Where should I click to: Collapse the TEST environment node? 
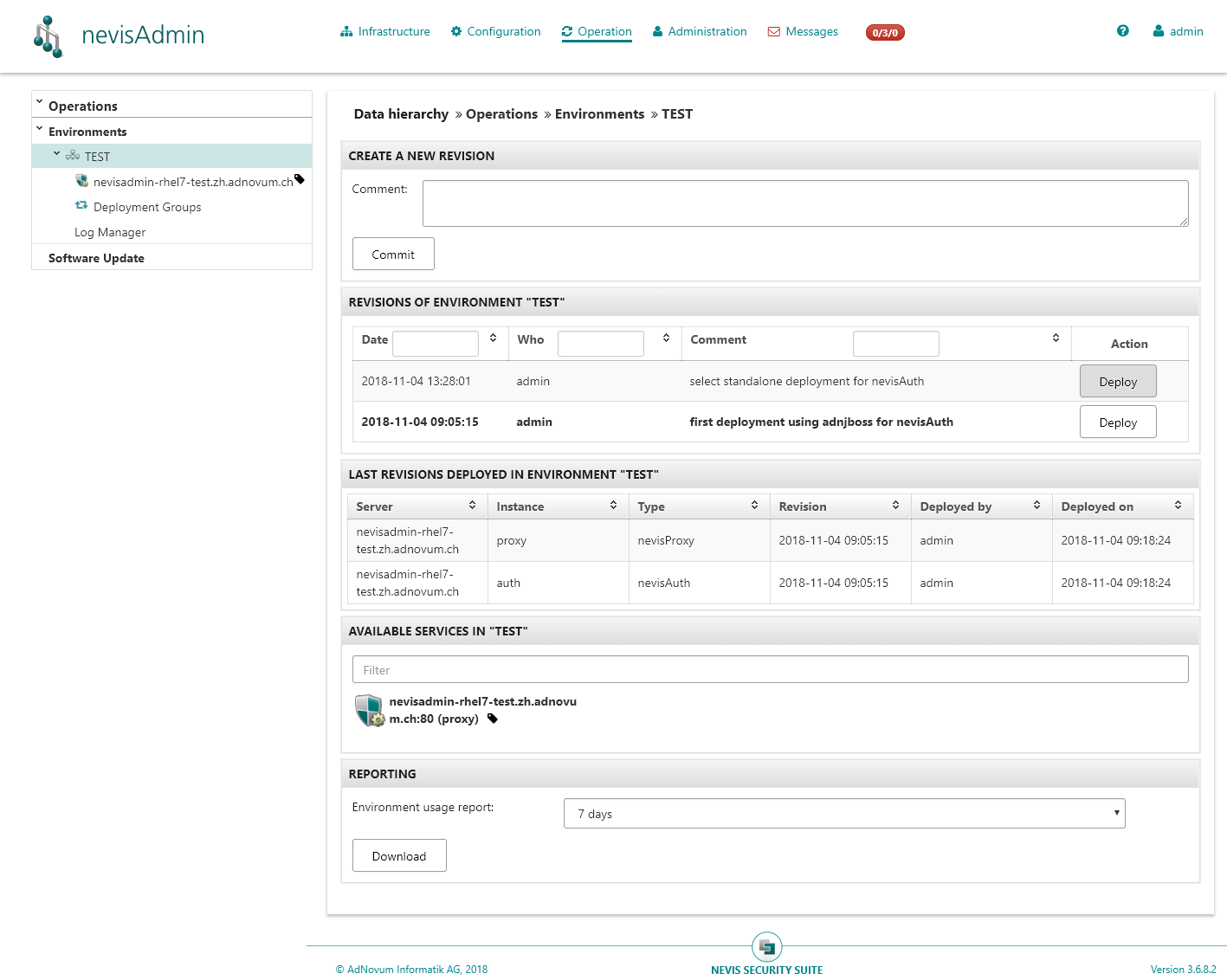56,154
